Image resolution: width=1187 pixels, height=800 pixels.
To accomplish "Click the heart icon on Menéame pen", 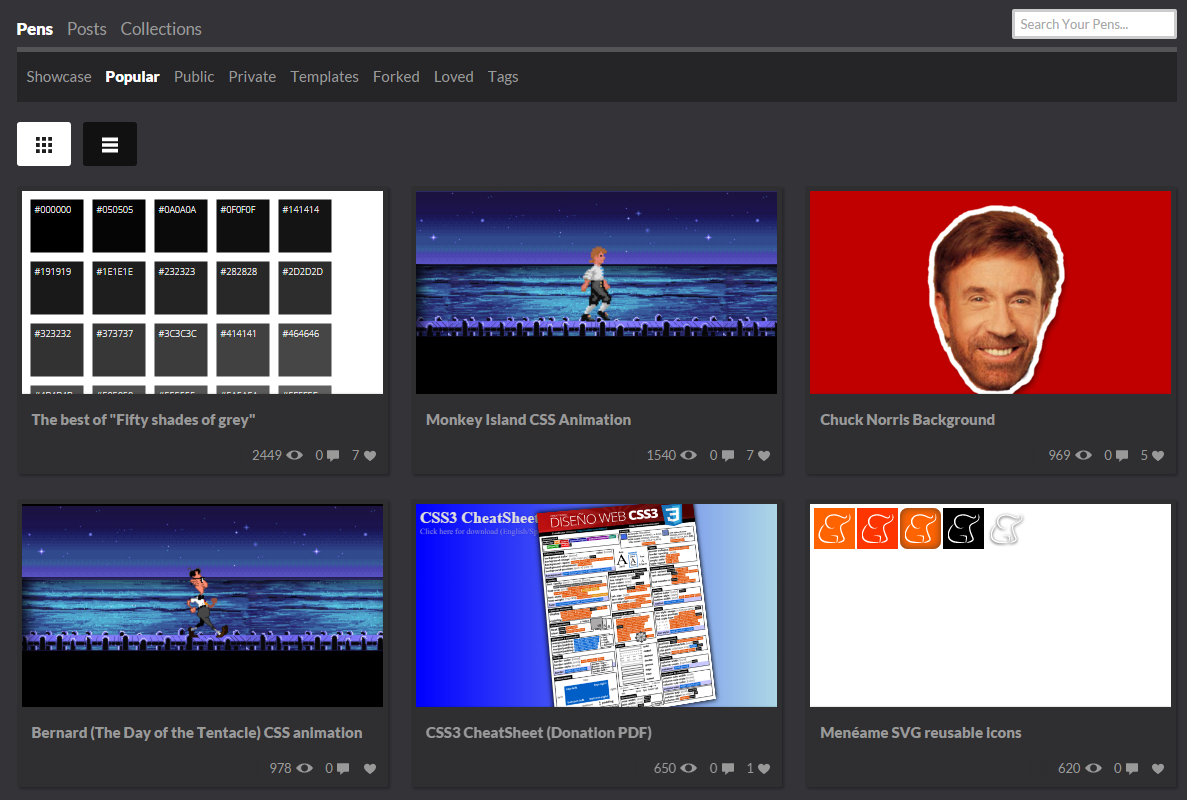I will click(1157, 768).
